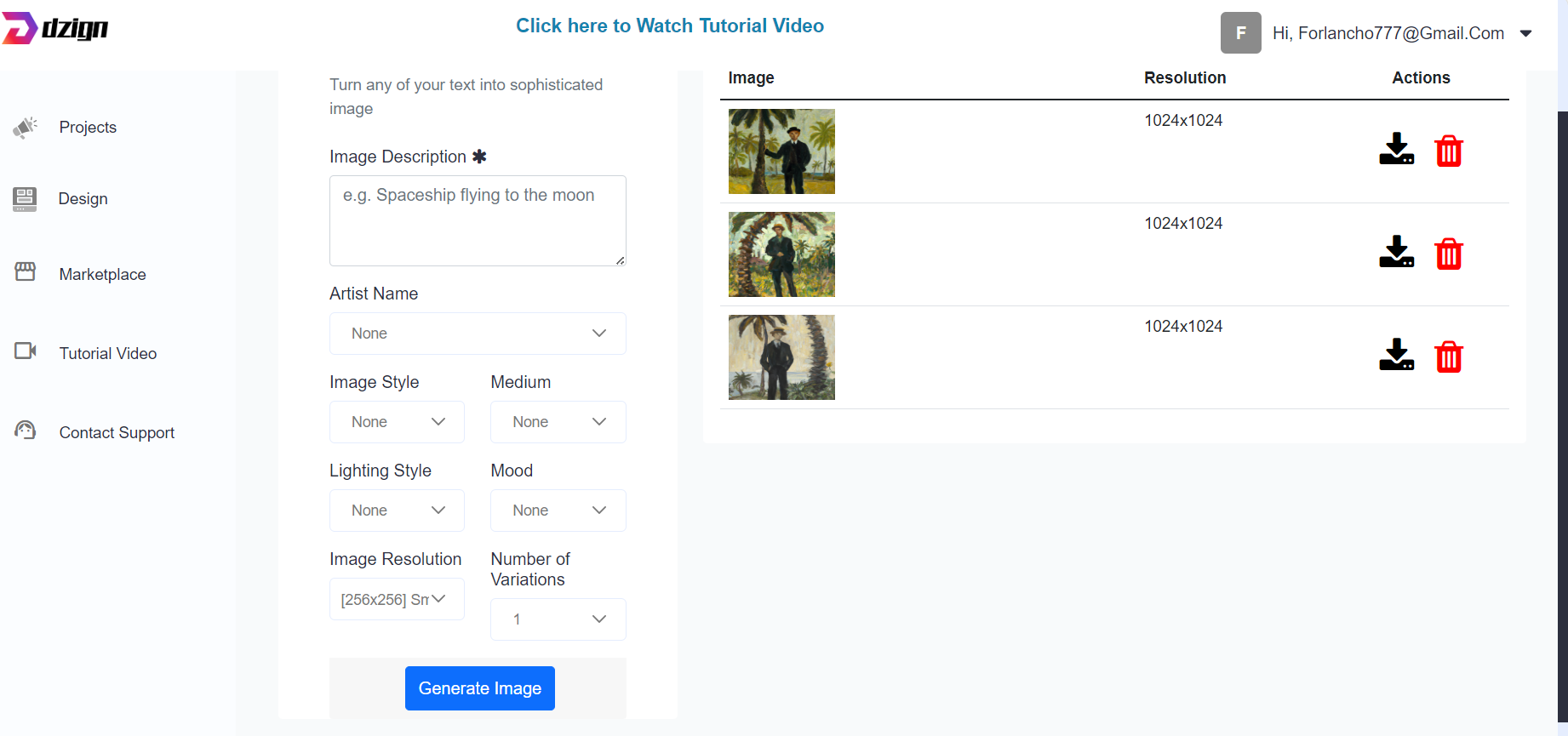Delete the third generated image
1568x736 pixels.
tap(1449, 357)
